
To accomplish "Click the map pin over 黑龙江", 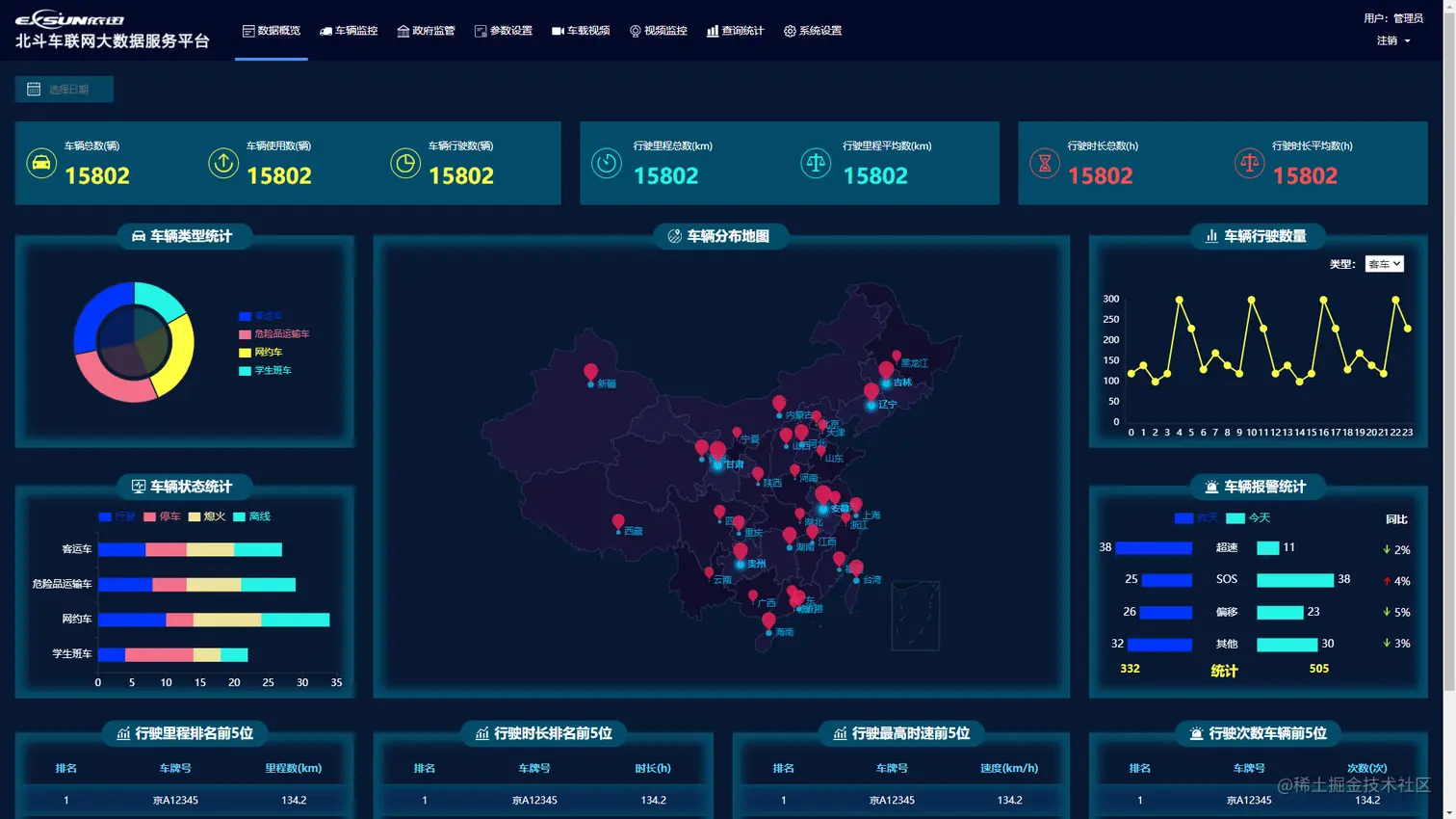I will [x=897, y=357].
